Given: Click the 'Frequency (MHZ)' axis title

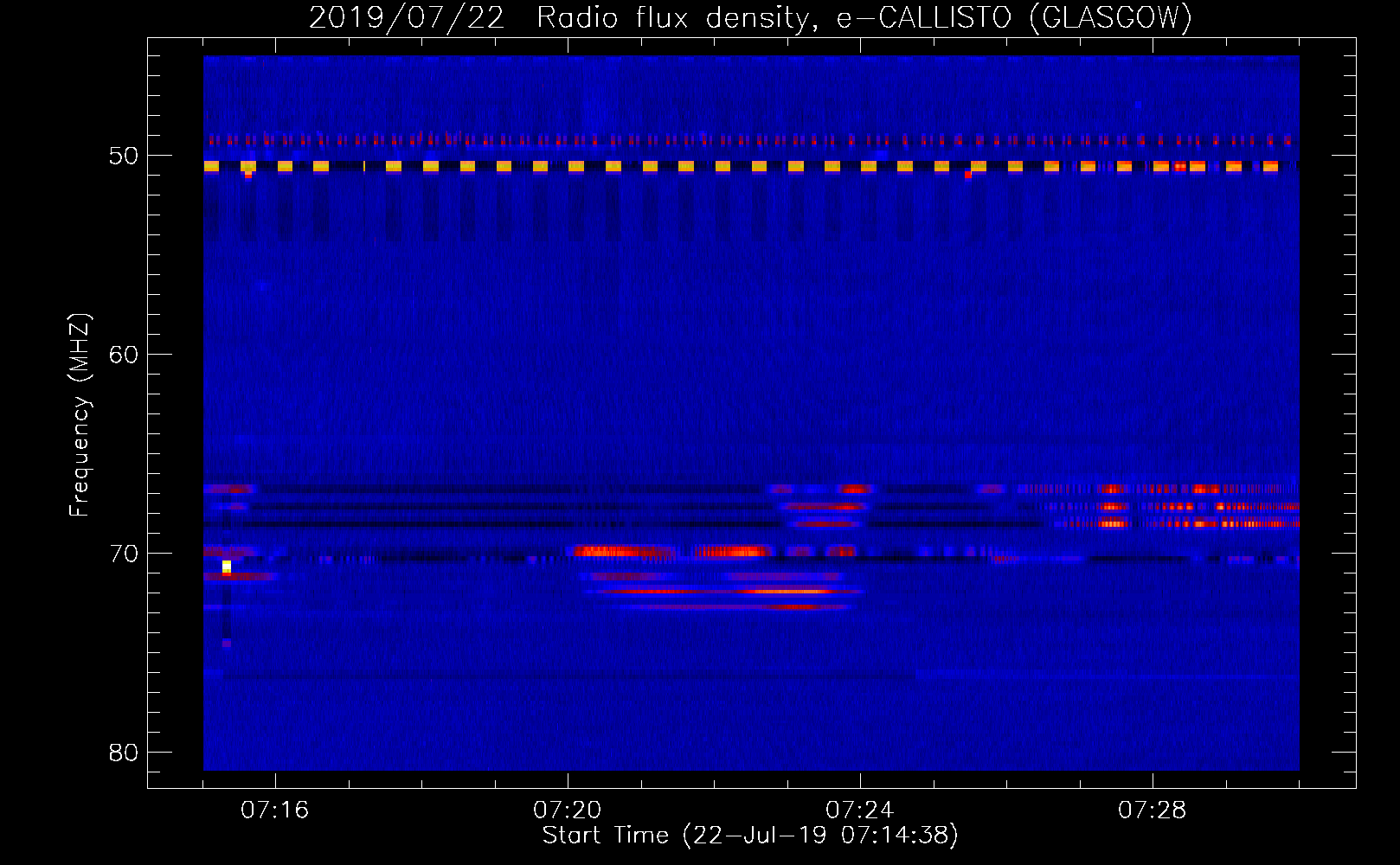Looking at the screenshot, I should click(x=80, y=415).
